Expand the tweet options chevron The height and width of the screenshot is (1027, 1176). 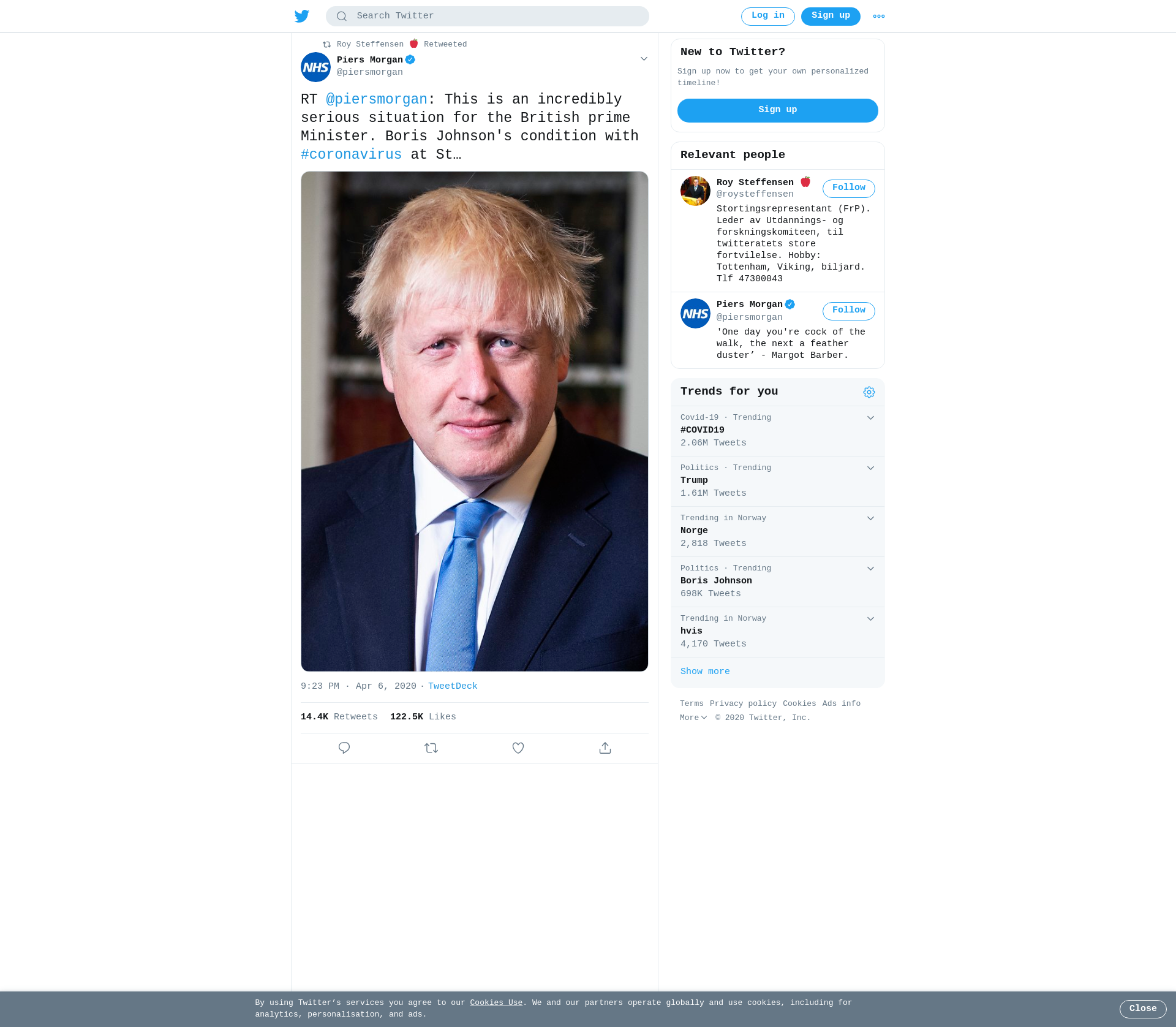click(x=644, y=59)
